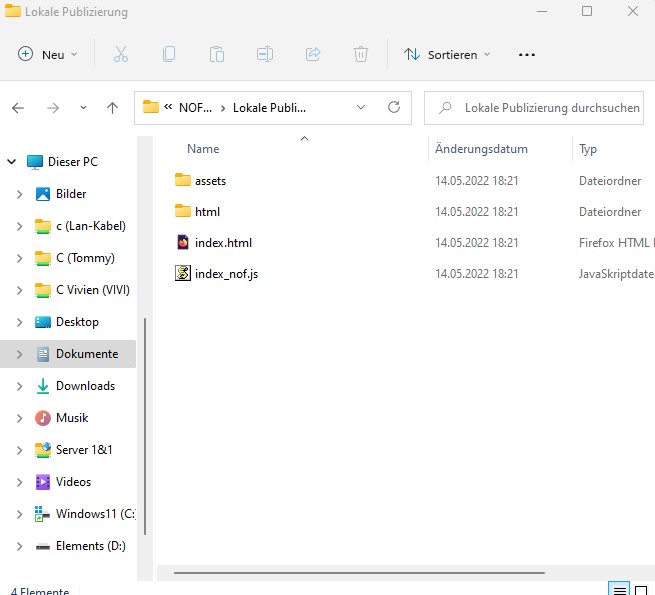Viewport: 655px width, 595px height.
Task: Open the Sortieren dropdown menu
Action: coord(447,54)
